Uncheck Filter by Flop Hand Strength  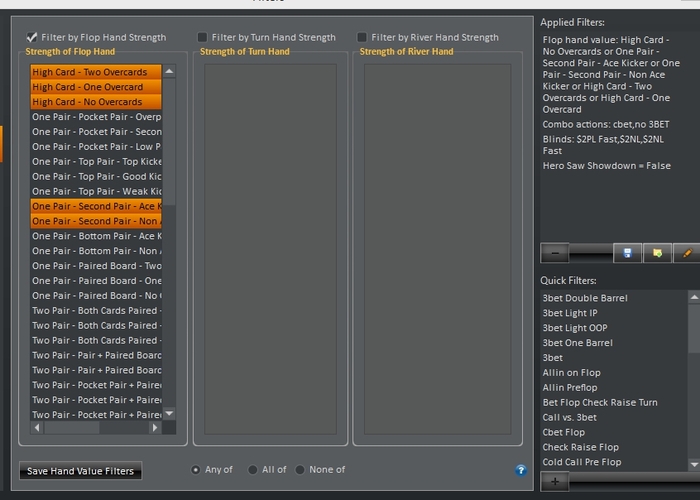32,37
